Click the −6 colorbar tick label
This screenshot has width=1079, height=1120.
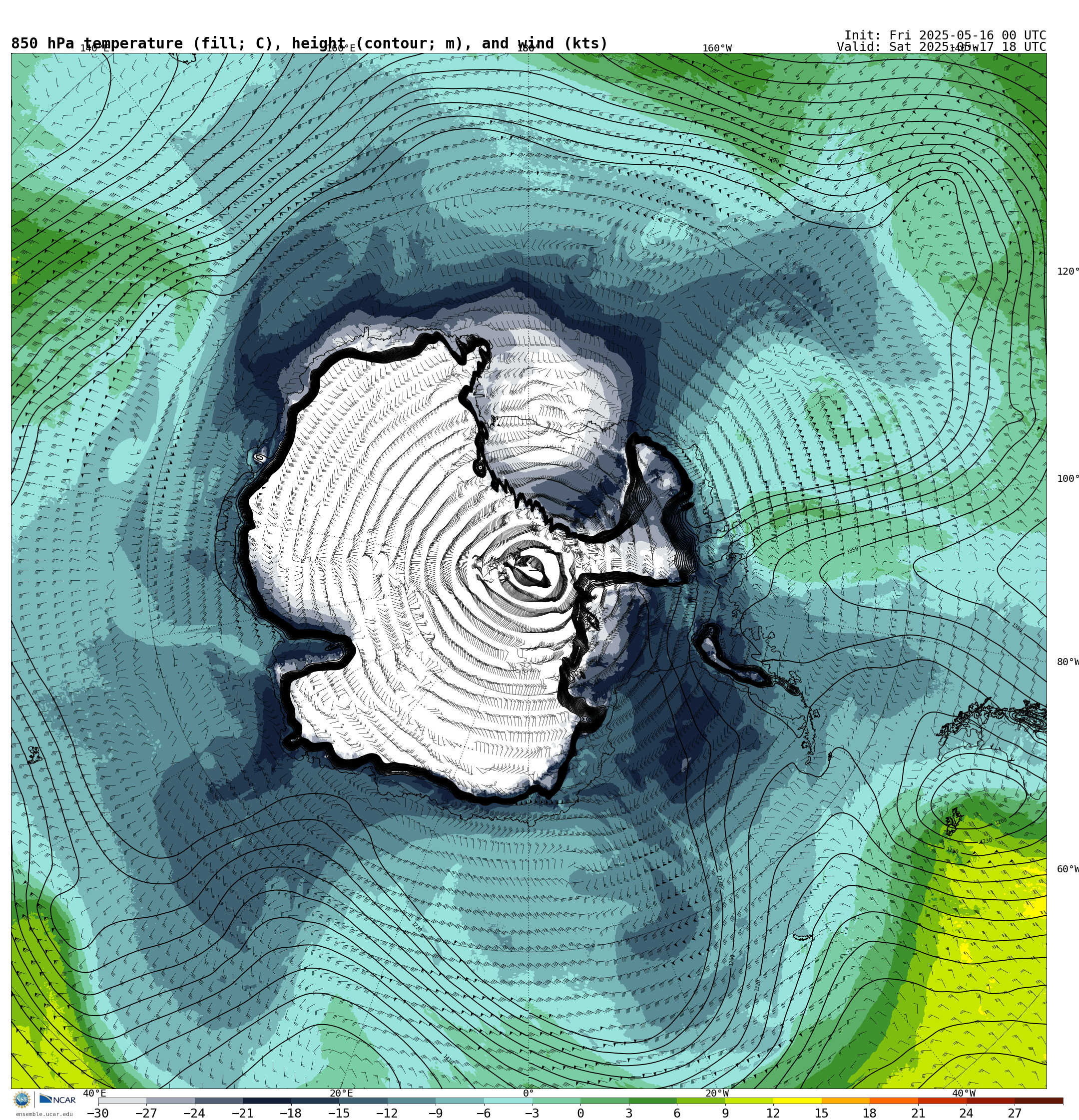pos(483,1113)
